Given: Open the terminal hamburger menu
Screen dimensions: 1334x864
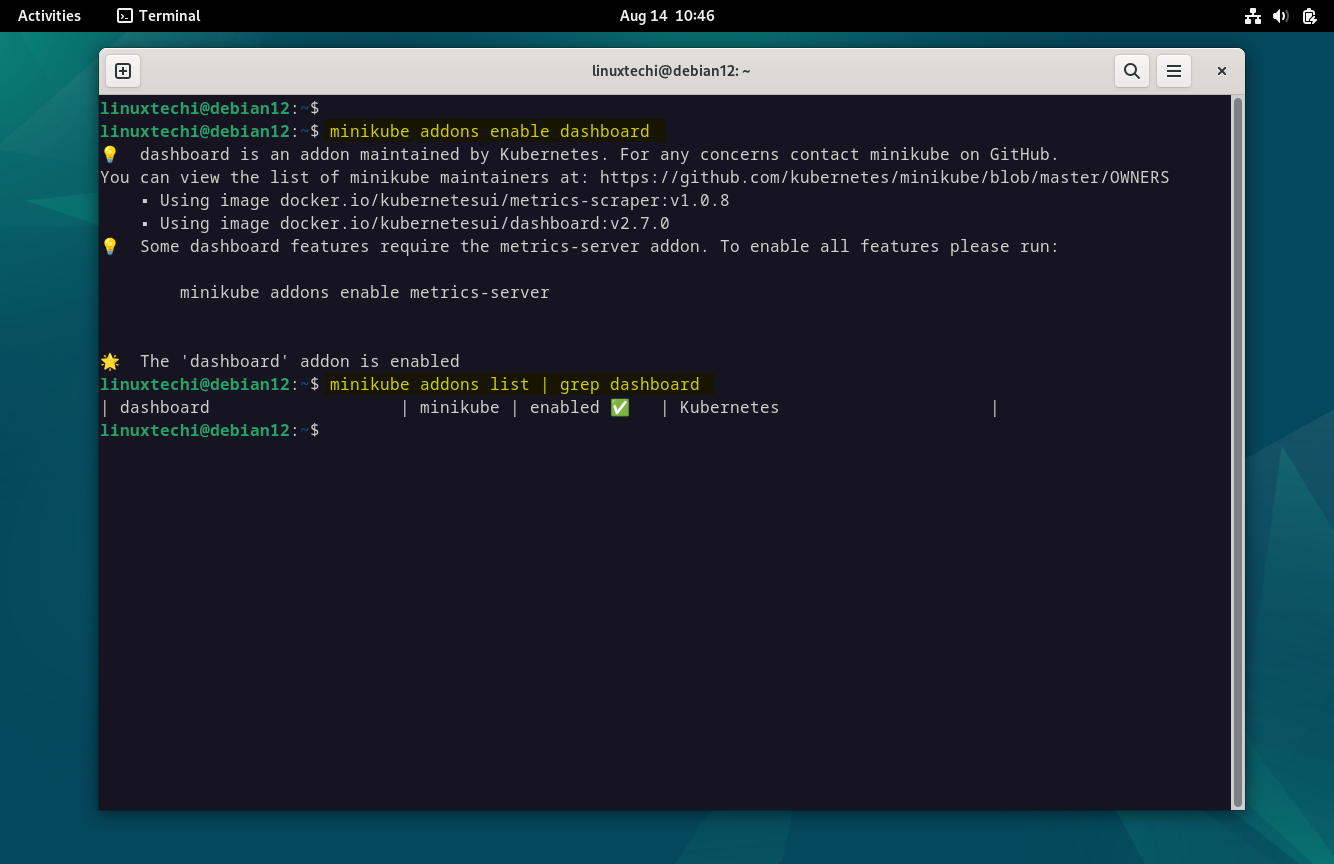Looking at the screenshot, I should [1174, 71].
